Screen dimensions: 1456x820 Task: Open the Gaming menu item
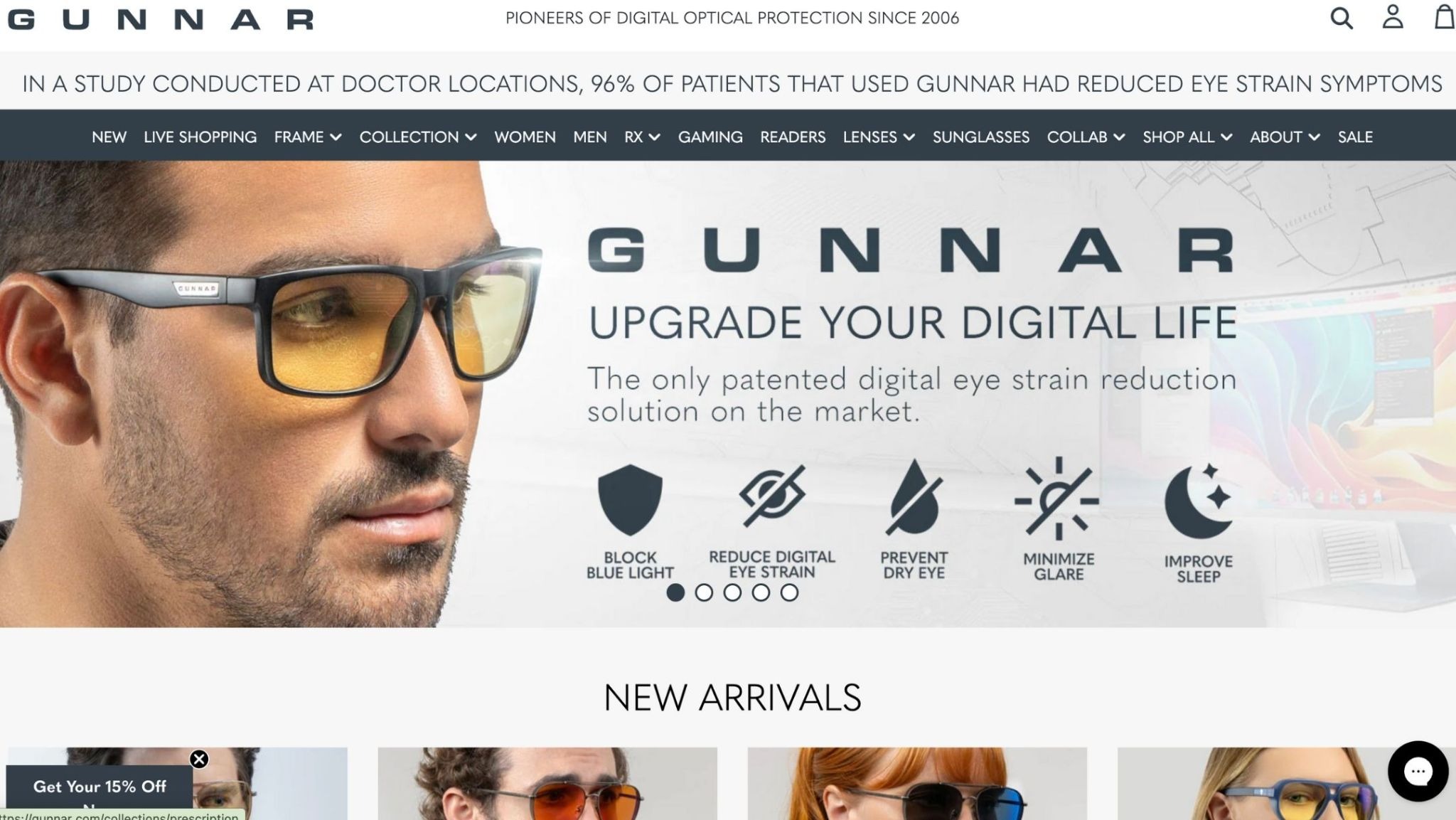[710, 137]
